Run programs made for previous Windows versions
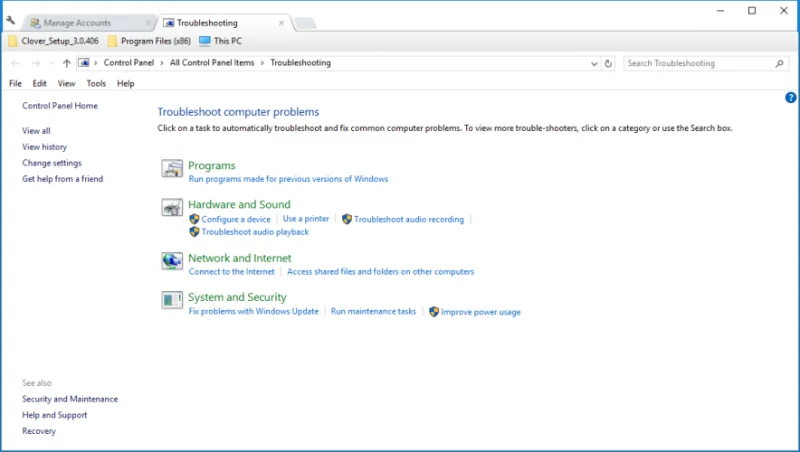 (x=288, y=179)
